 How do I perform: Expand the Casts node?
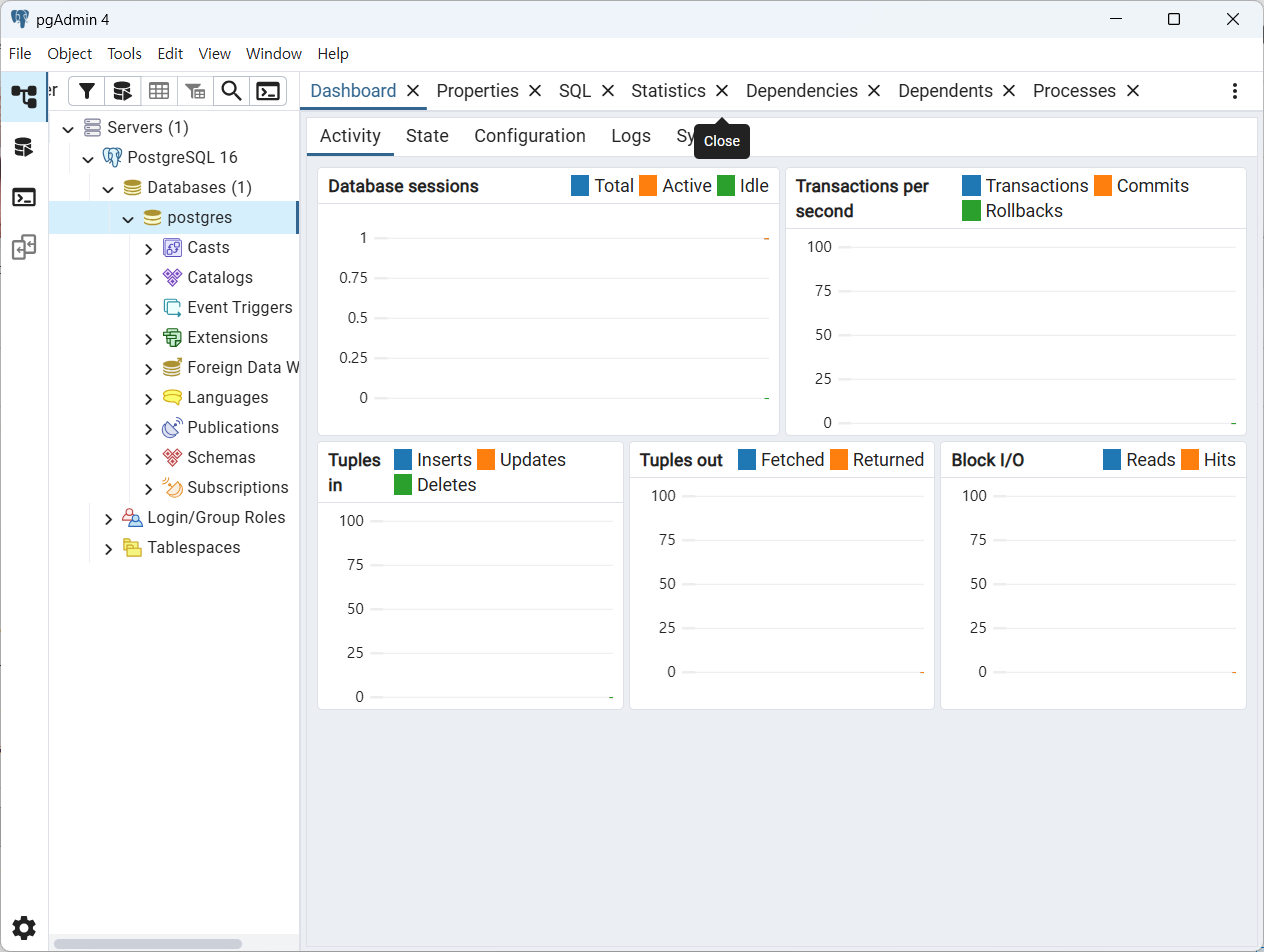[x=148, y=248]
